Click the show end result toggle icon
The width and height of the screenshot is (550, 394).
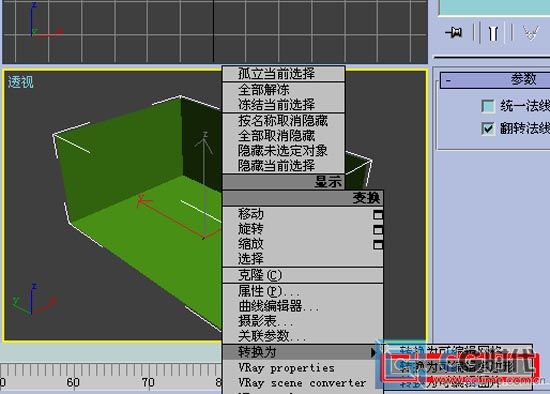point(493,33)
